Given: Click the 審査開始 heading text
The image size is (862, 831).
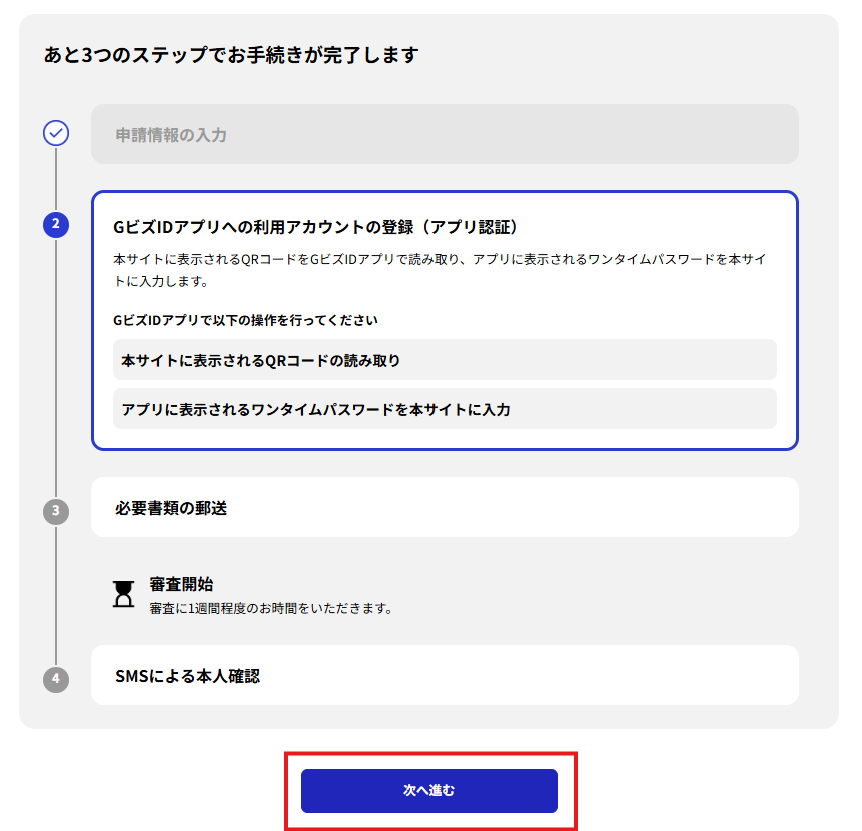Looking at the screenshot, I should tap(181, 584).
